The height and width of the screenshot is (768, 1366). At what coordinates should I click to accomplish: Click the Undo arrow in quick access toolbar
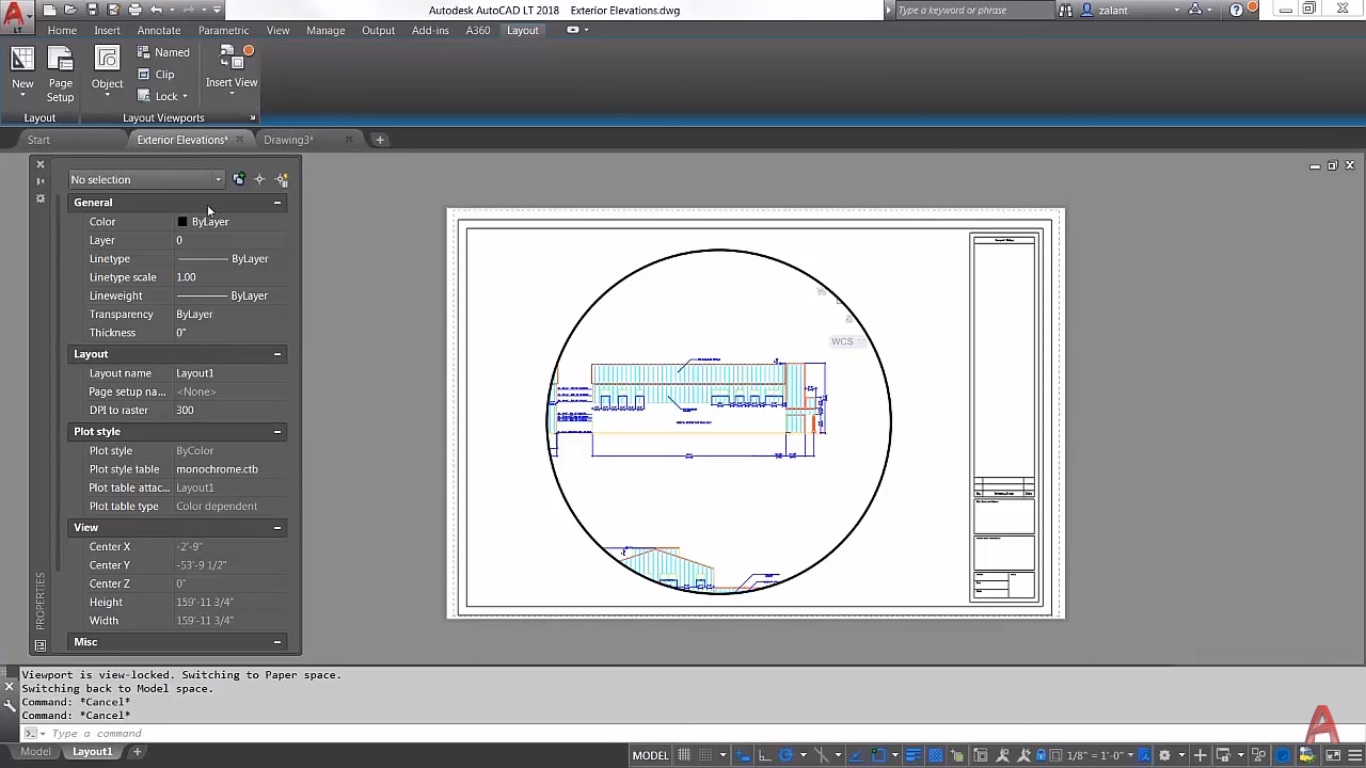(x=156, y=10)
